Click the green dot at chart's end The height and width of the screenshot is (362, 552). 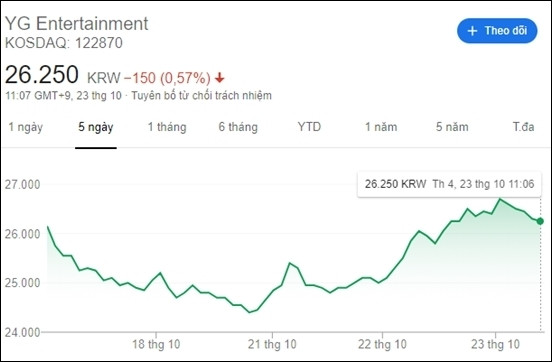pyautogui.click(x=540, y=221)
